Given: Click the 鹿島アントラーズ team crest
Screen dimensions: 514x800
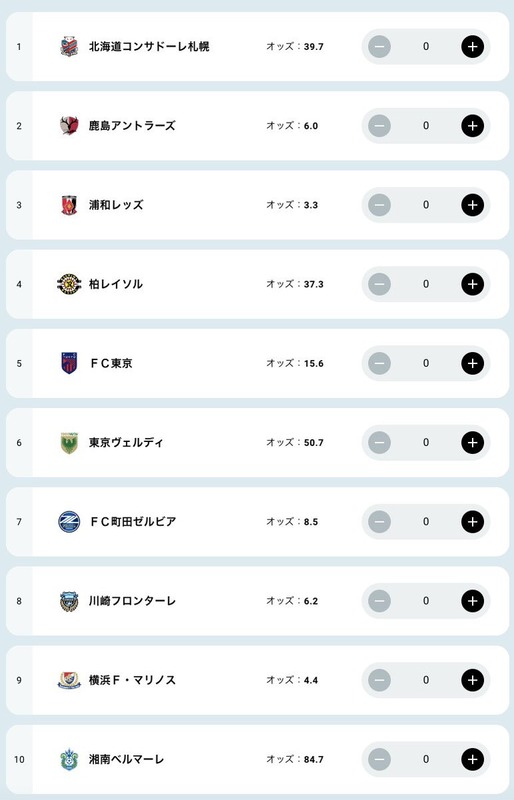Looking at the screenshot, I should (x=69, y=126).
